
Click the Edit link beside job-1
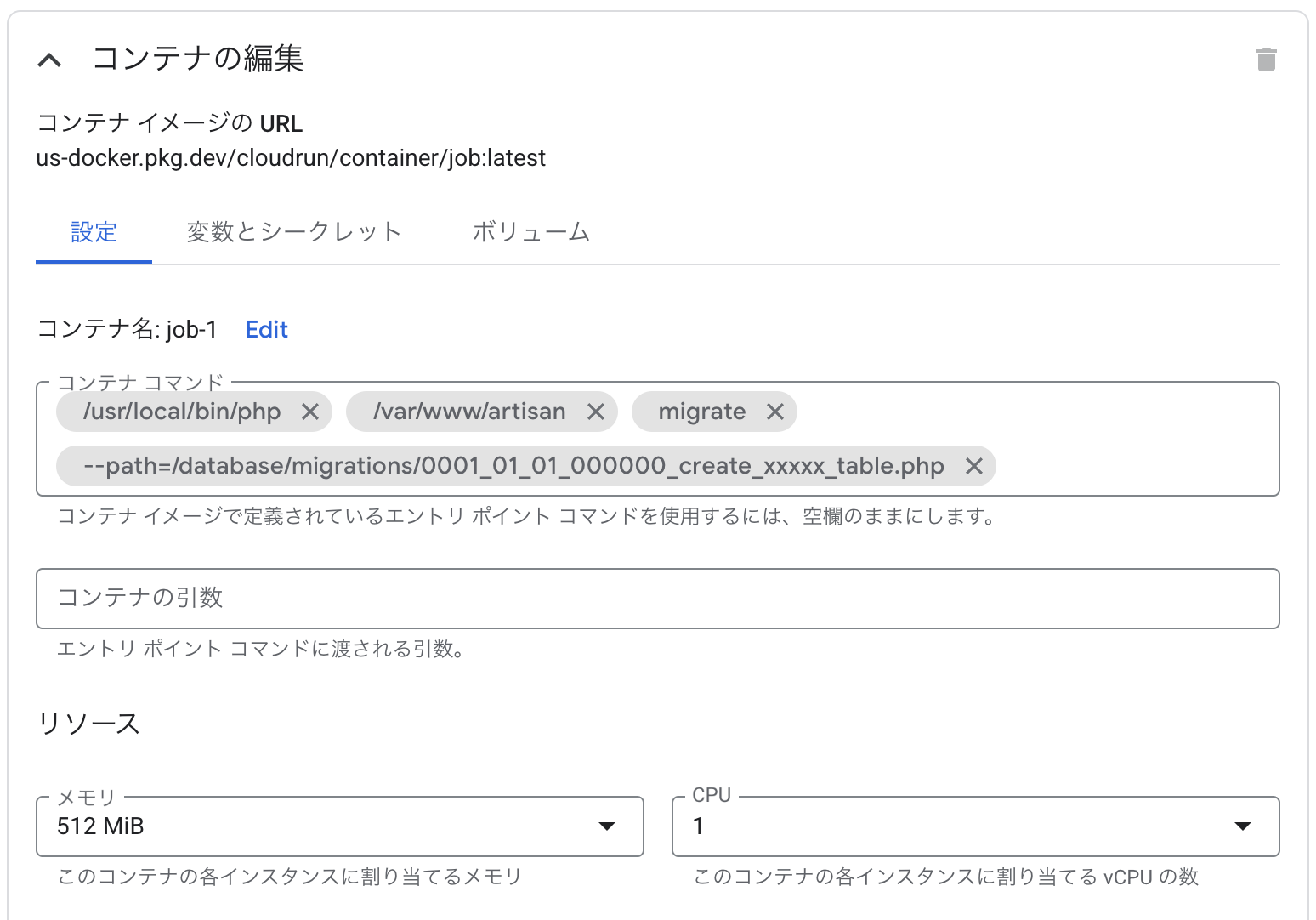pyautogui.click(x=266, y=330)
